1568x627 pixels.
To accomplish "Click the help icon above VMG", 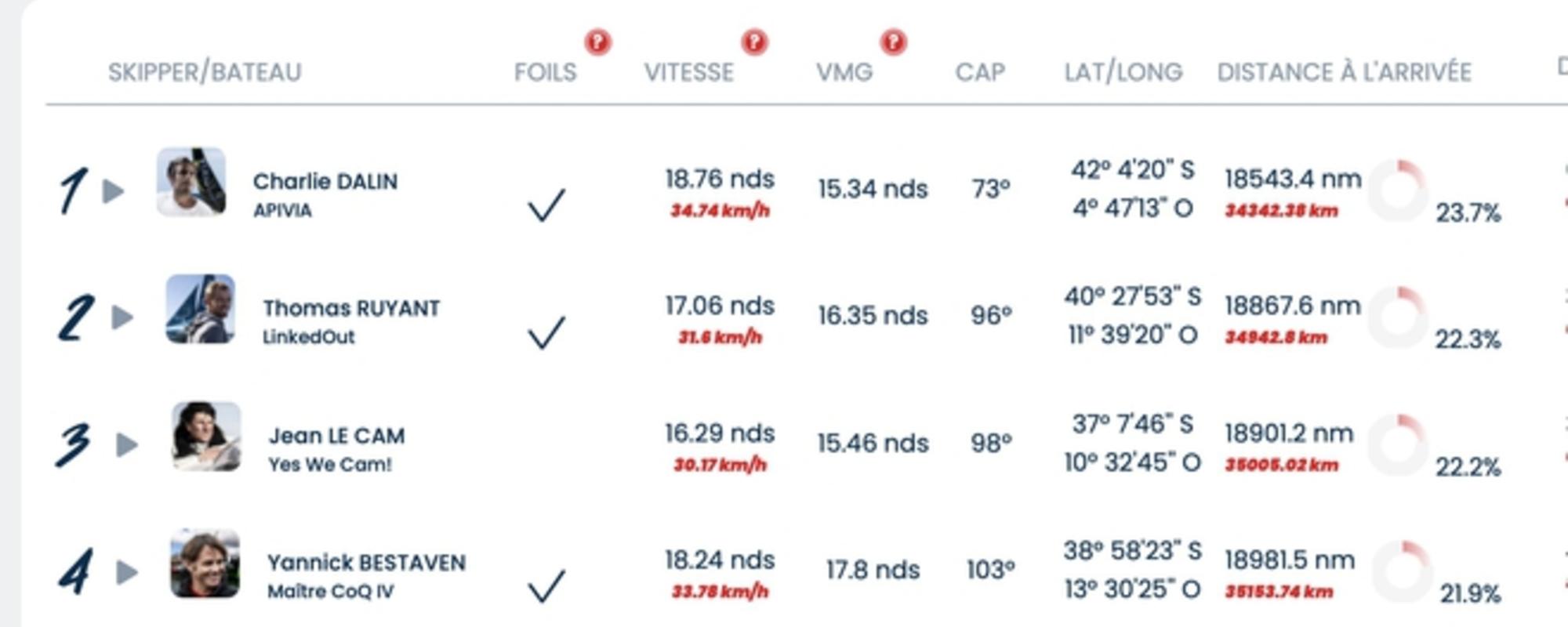I will pyautogui.click(x=893, y=42).
